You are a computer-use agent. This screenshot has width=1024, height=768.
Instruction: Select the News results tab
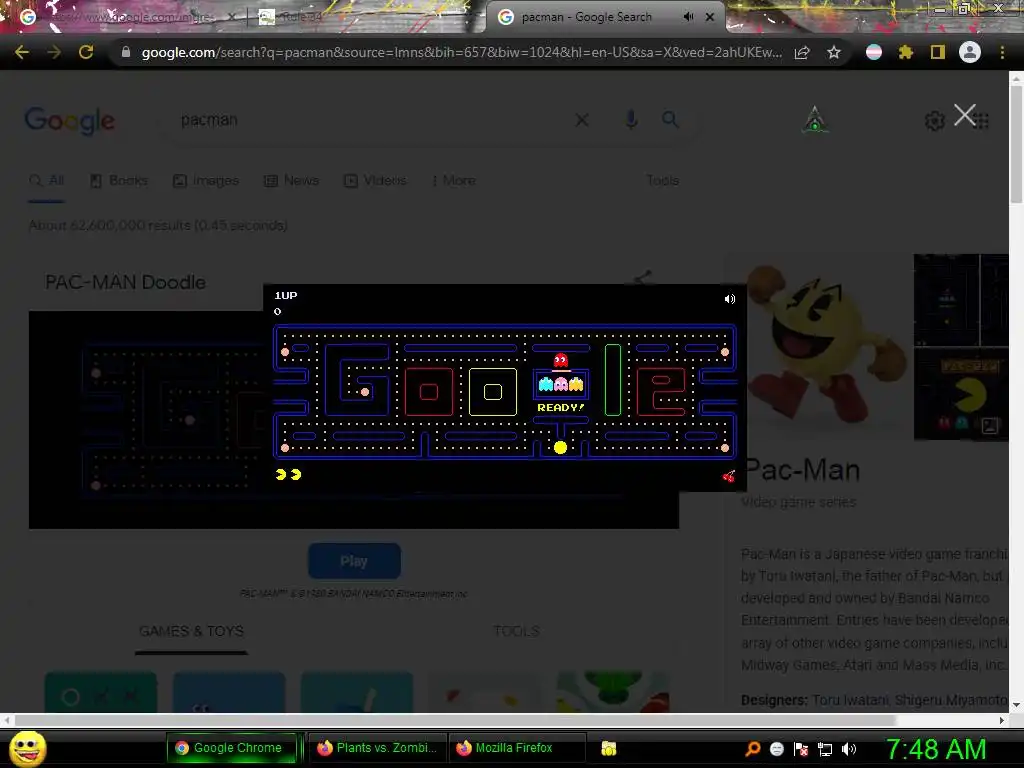[291, 180]
